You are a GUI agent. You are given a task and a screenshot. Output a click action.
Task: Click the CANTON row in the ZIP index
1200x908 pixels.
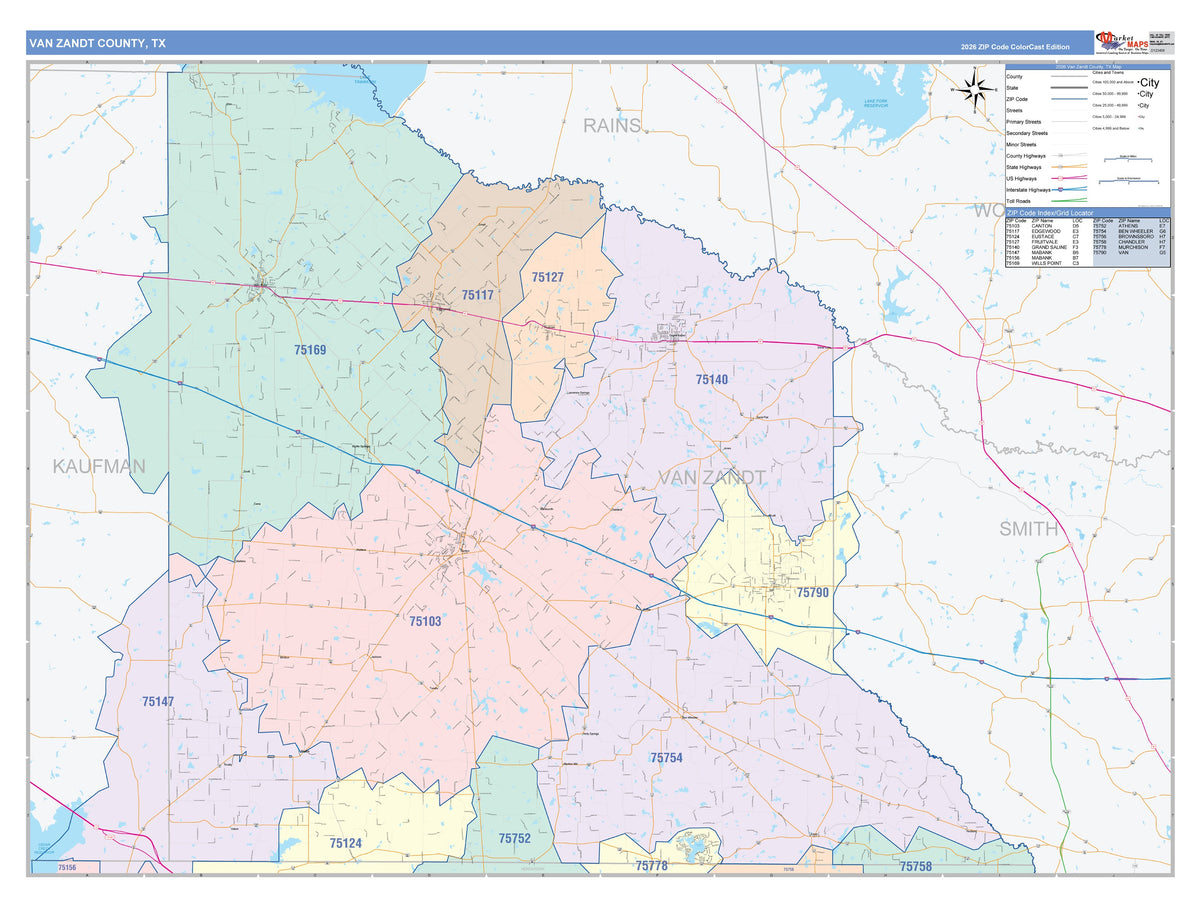click(x=1043, y=226)
